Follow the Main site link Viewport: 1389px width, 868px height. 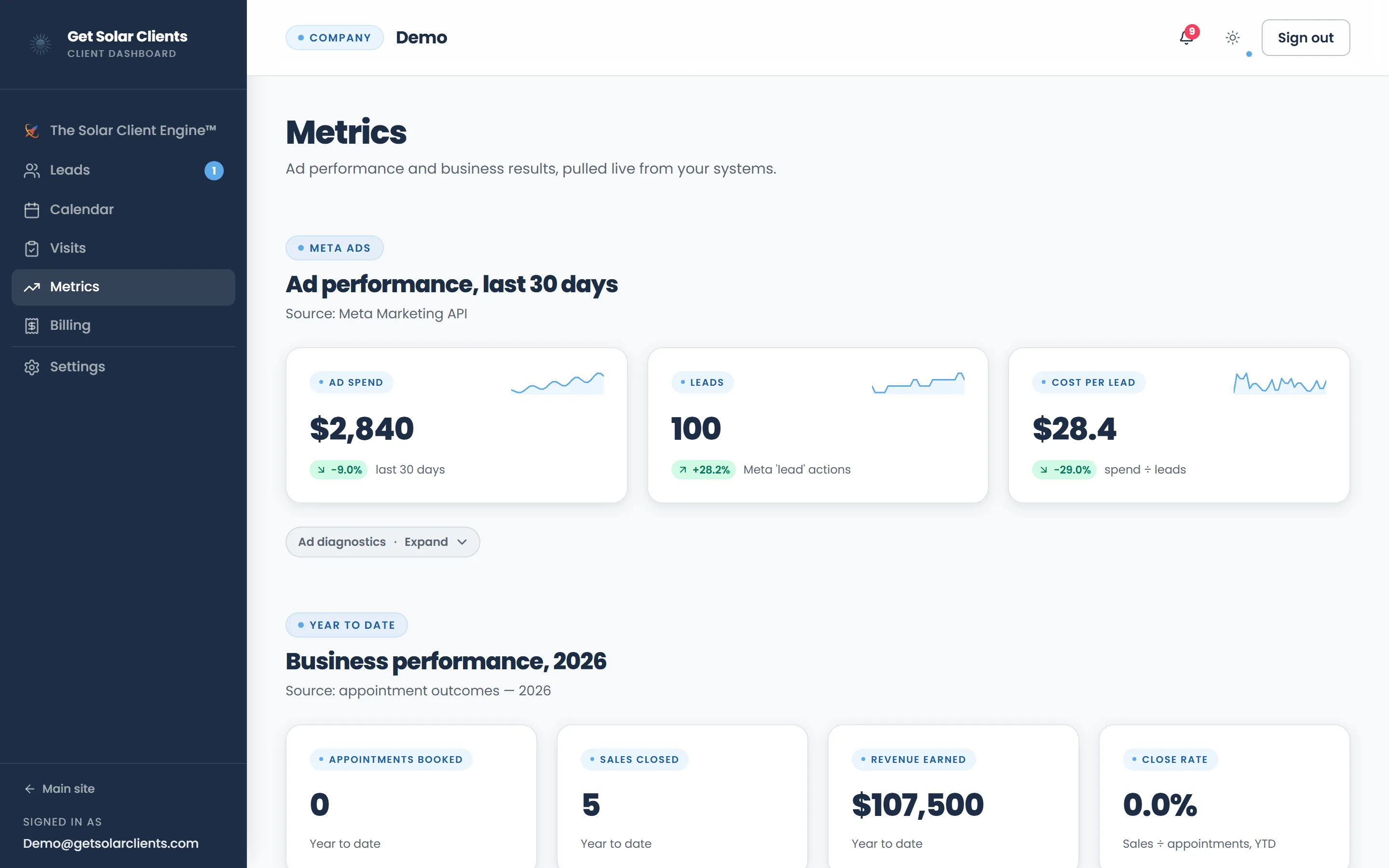coord(60,789)
